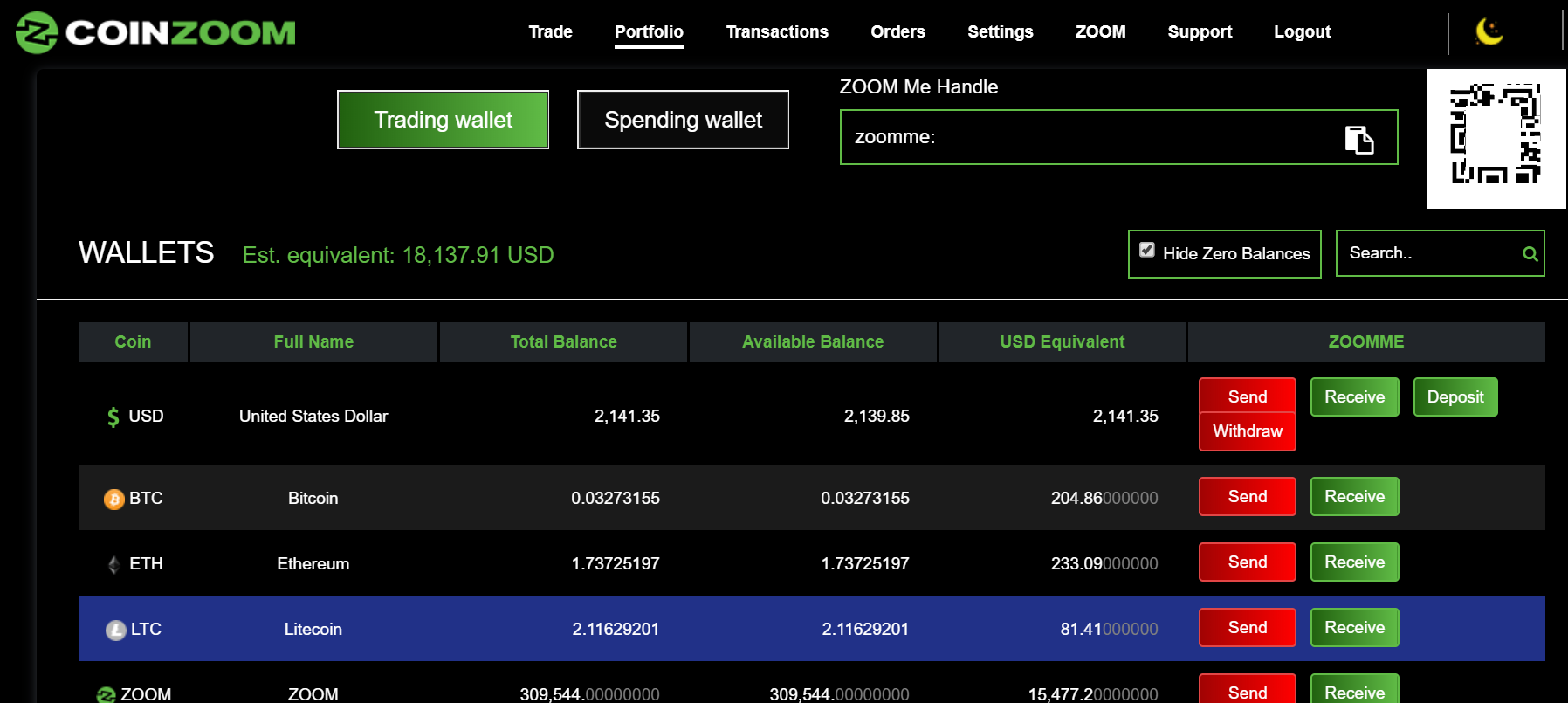This screenshot has width=1568, height=703.
Task: Click Est. equivalent 18,137.91 USD
Action: coord(398,255)
